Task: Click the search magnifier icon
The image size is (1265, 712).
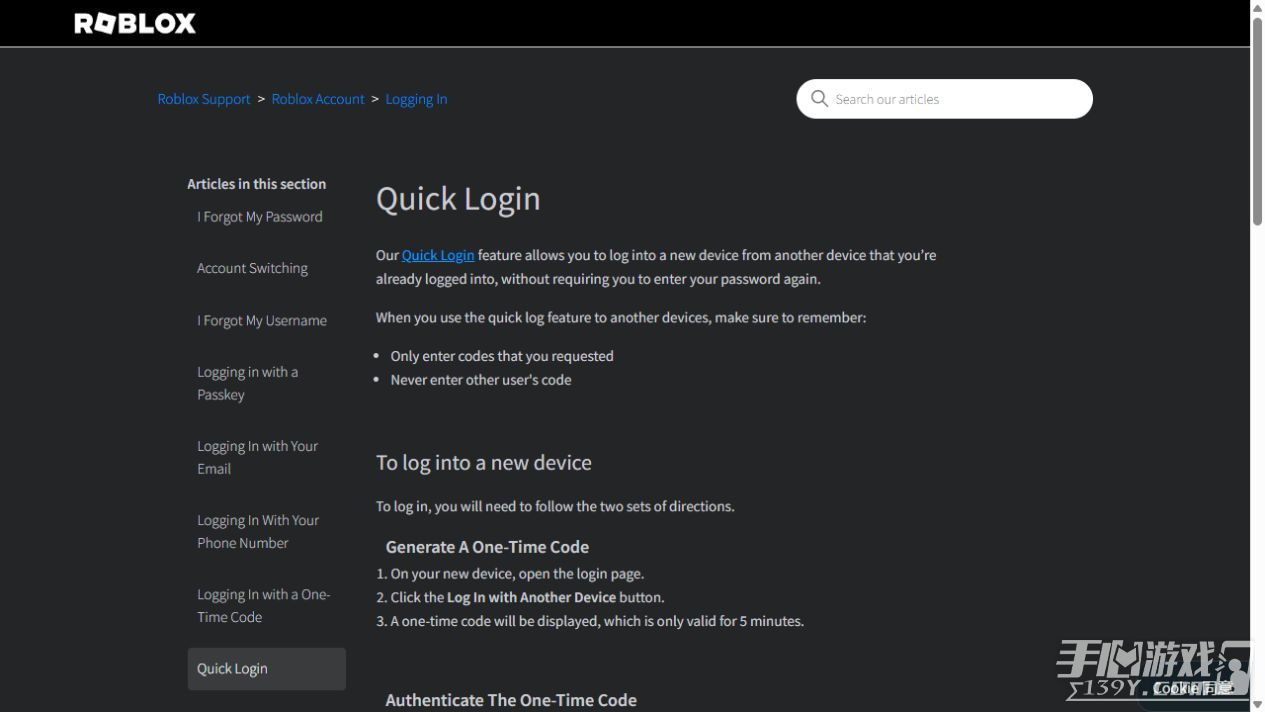Action: (x=819, y=99)
